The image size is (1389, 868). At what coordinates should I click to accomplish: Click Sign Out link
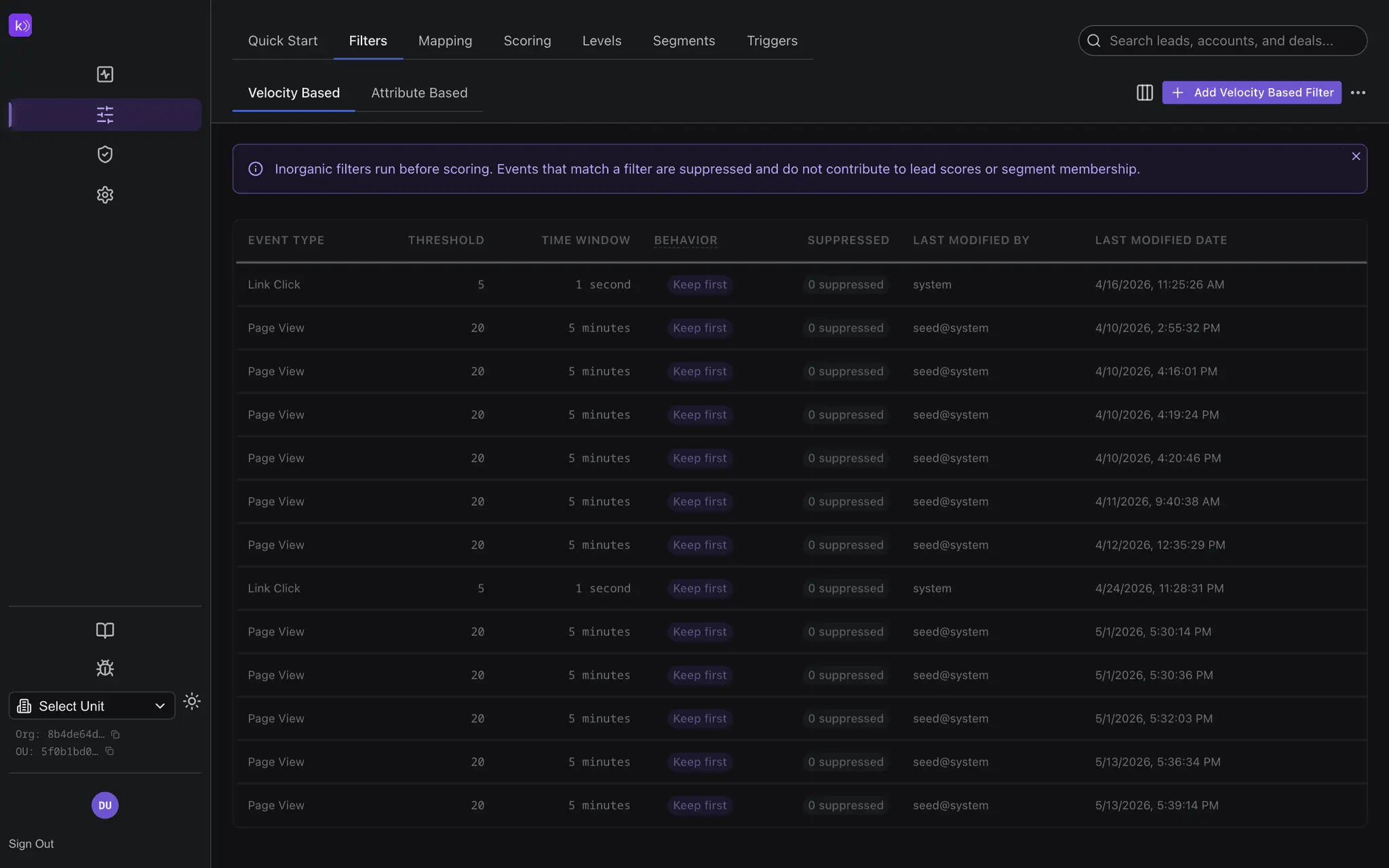coord(31,844)
